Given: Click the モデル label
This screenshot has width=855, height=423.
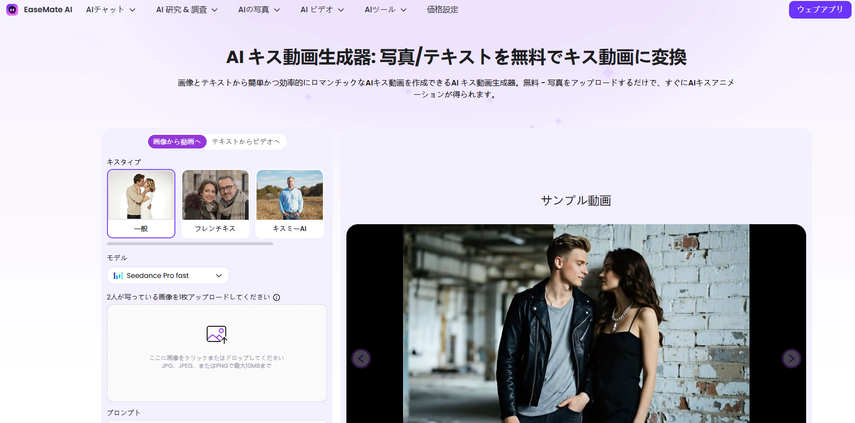Looking at the screenshot, I should 117,258.
